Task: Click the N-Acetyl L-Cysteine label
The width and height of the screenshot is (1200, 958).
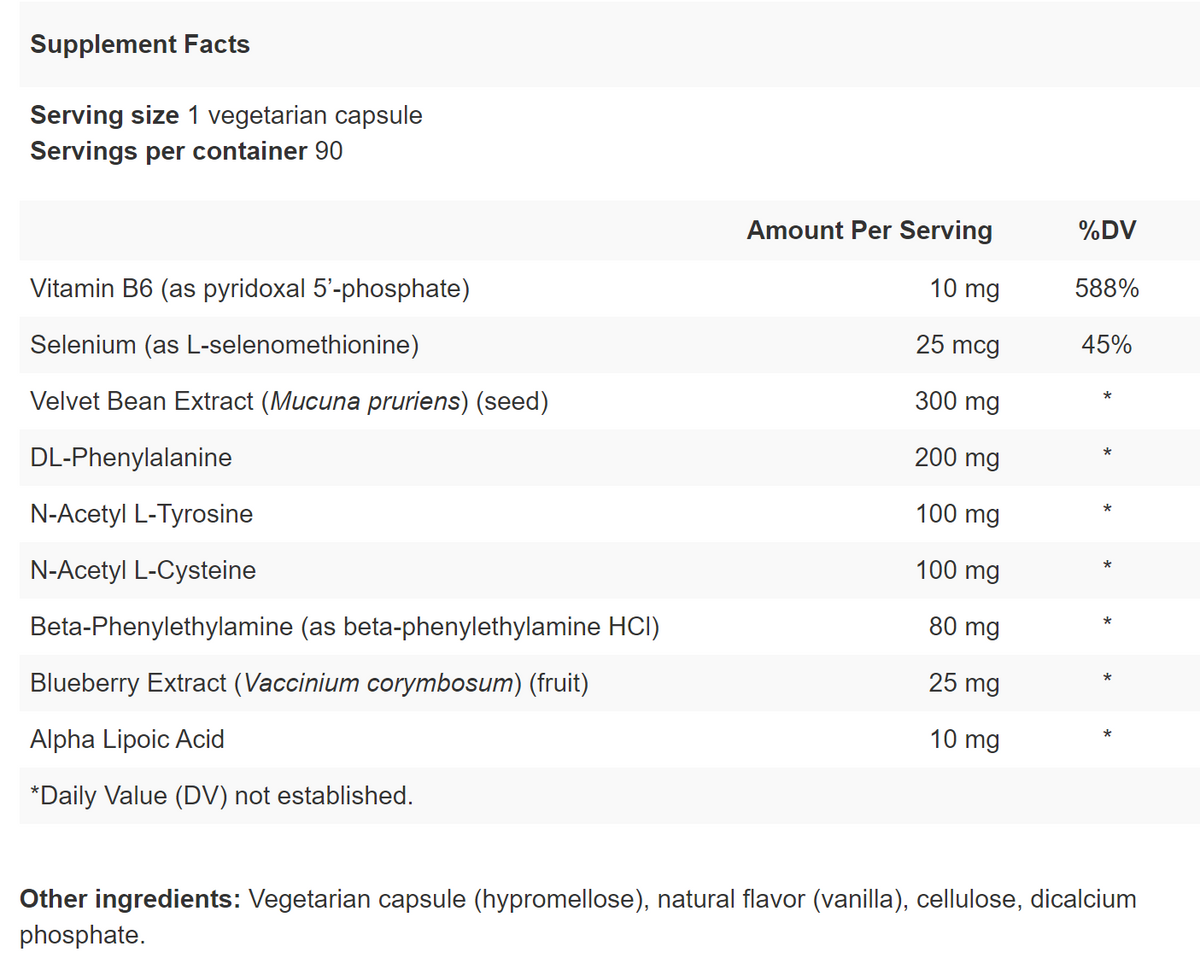Action: coord(143,570)
